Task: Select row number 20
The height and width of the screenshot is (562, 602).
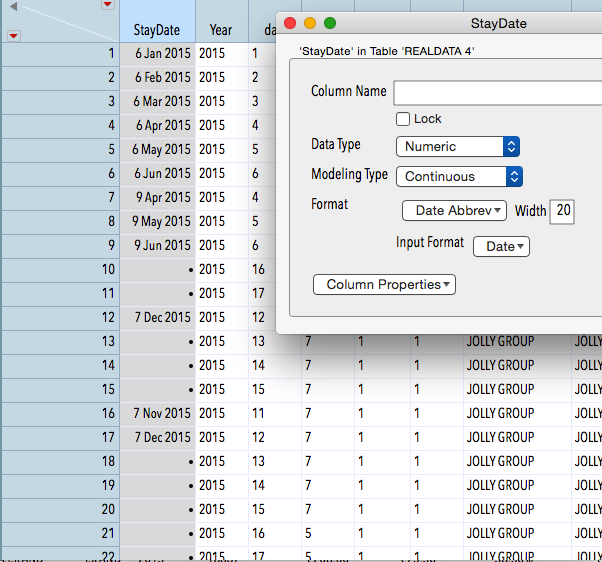Action: pos(61,510)
